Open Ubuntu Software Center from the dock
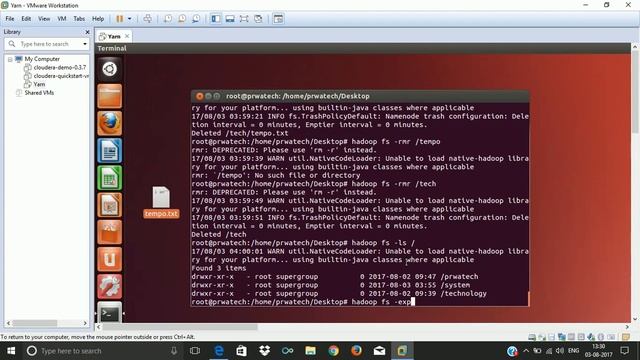Screen dimensions: 640x360 coord(109,232)
